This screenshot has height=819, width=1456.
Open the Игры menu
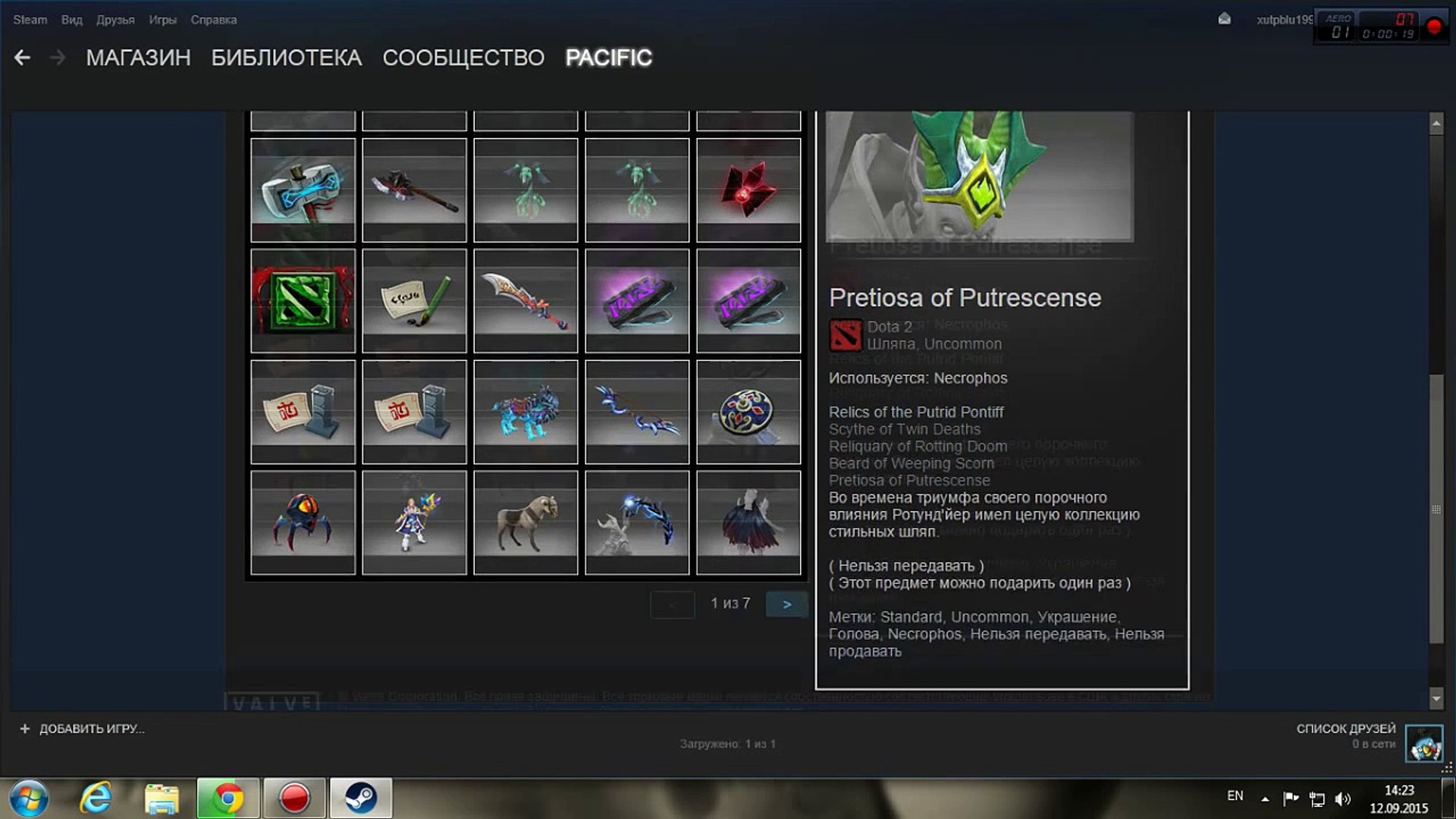pos(162,20)
